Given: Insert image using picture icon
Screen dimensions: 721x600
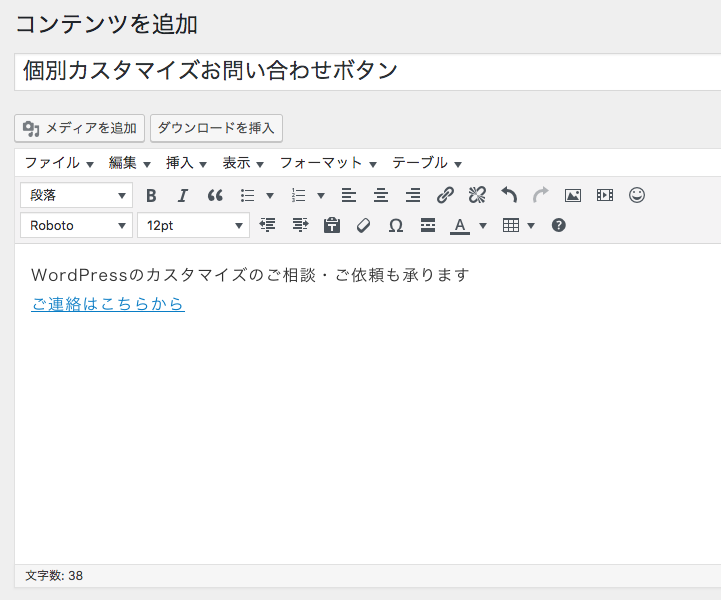Looking at the screenshot, I should point(573,195).
